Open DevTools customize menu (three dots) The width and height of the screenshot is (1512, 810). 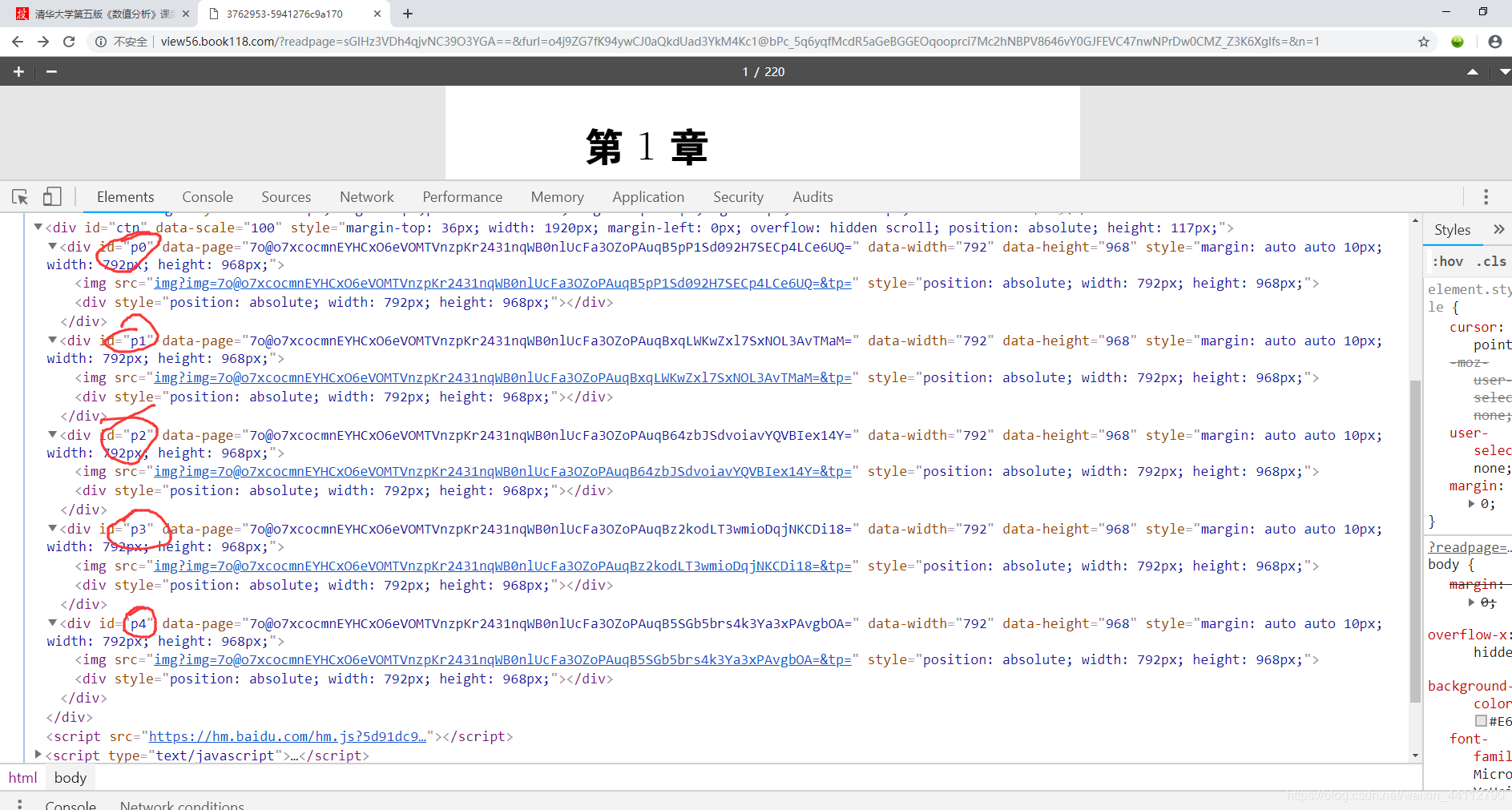coord(1486,196)
